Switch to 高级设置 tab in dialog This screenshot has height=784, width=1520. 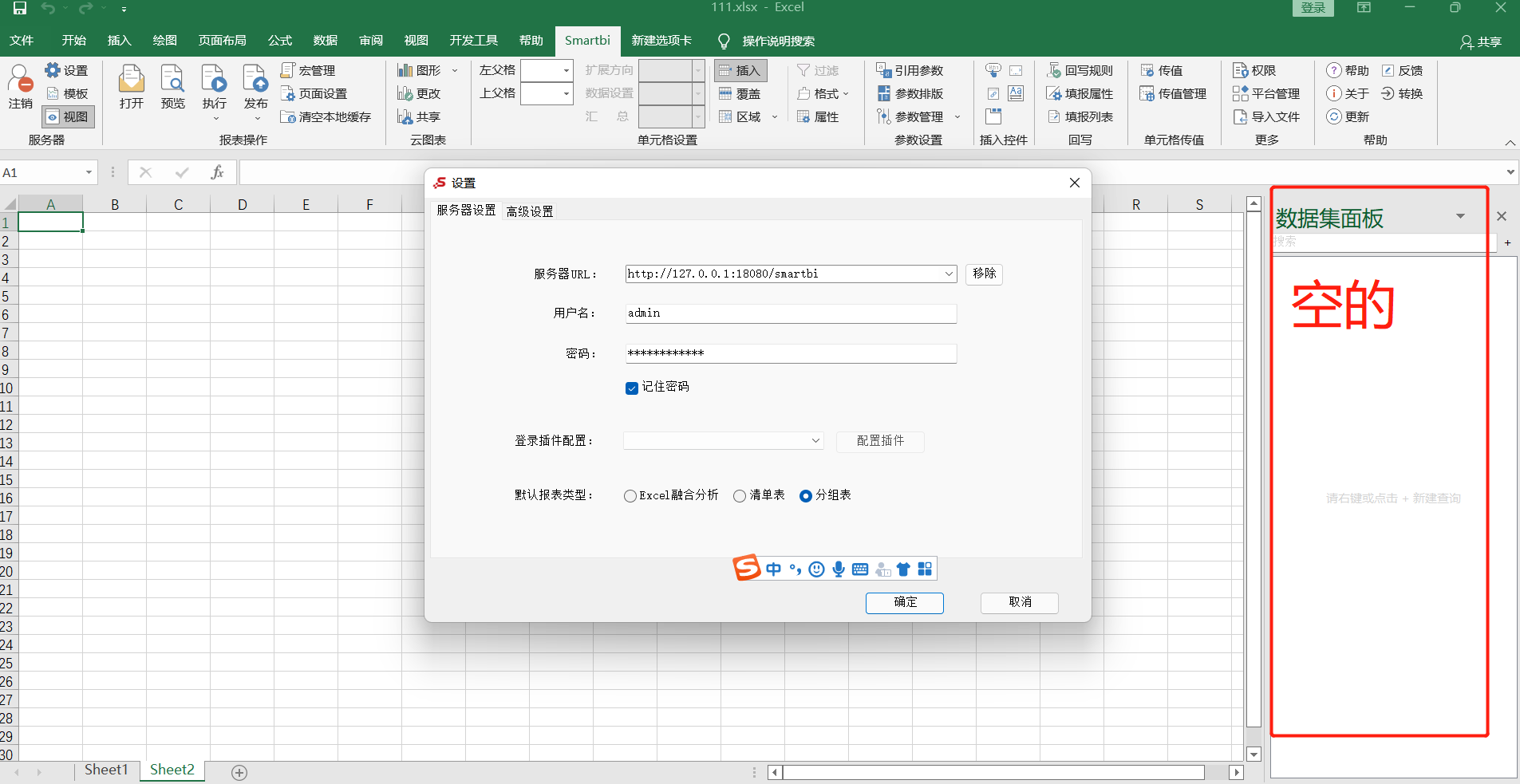530,211
